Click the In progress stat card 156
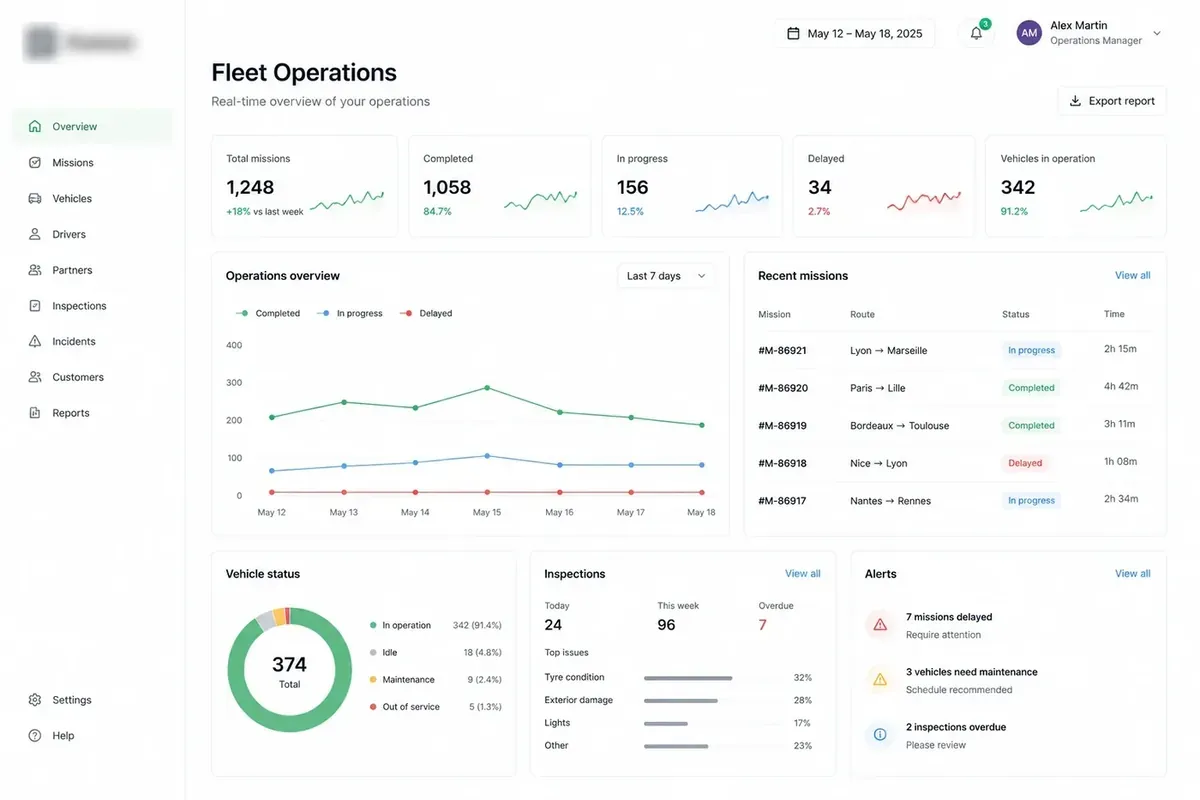 pyautogui.click(x=692, y=187)
